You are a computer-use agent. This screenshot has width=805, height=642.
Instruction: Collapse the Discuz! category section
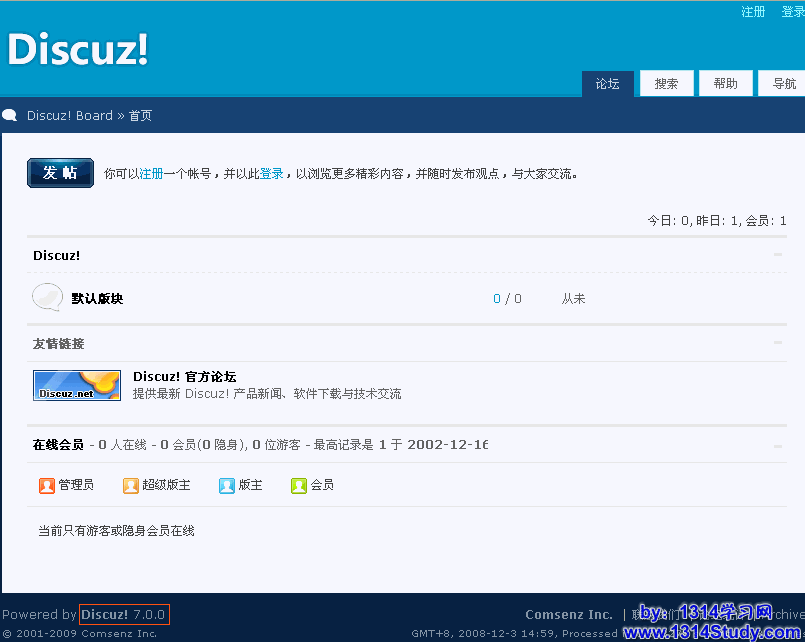[778, 255]
